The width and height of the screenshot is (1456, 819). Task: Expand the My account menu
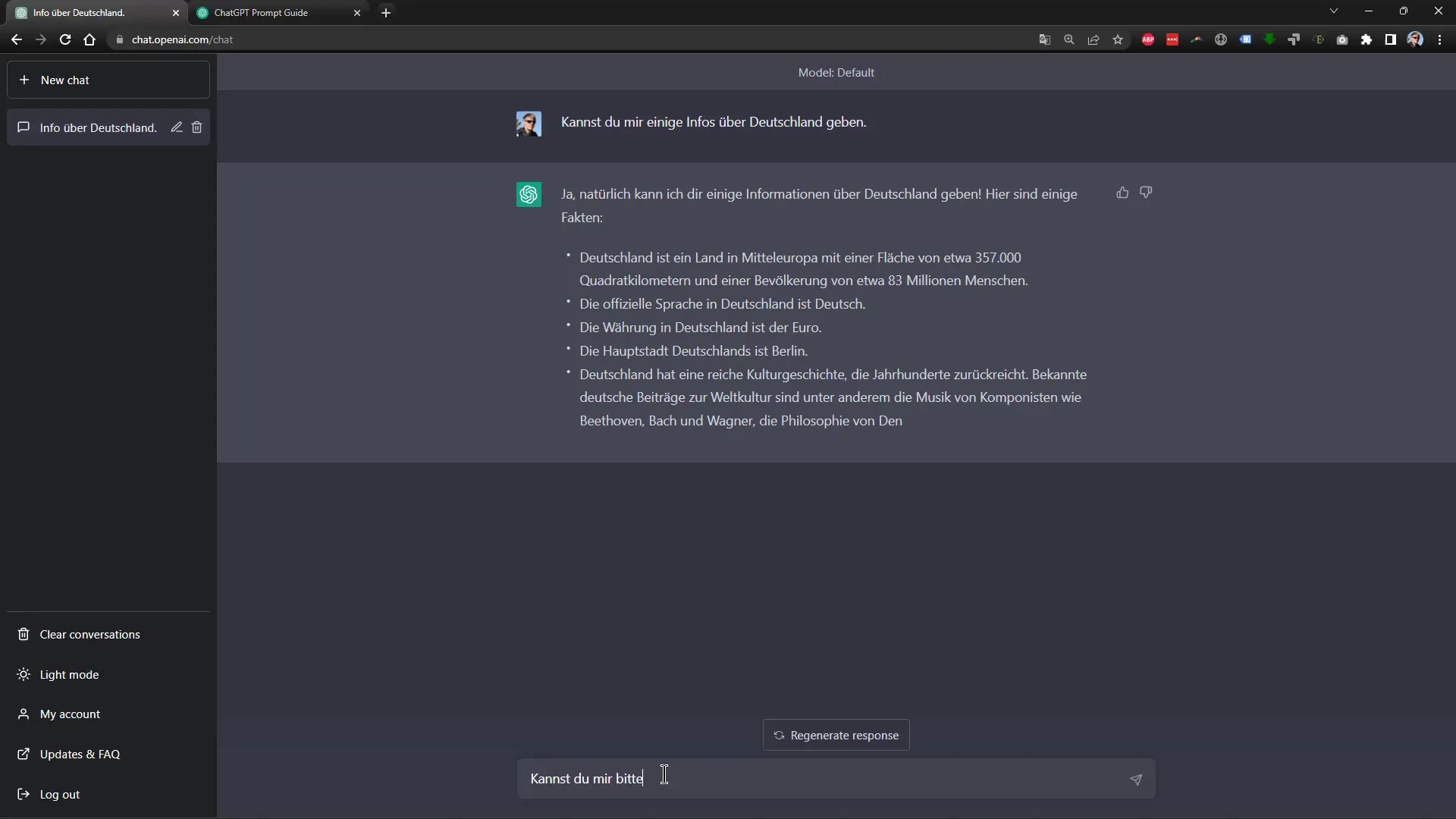(70, 713)
